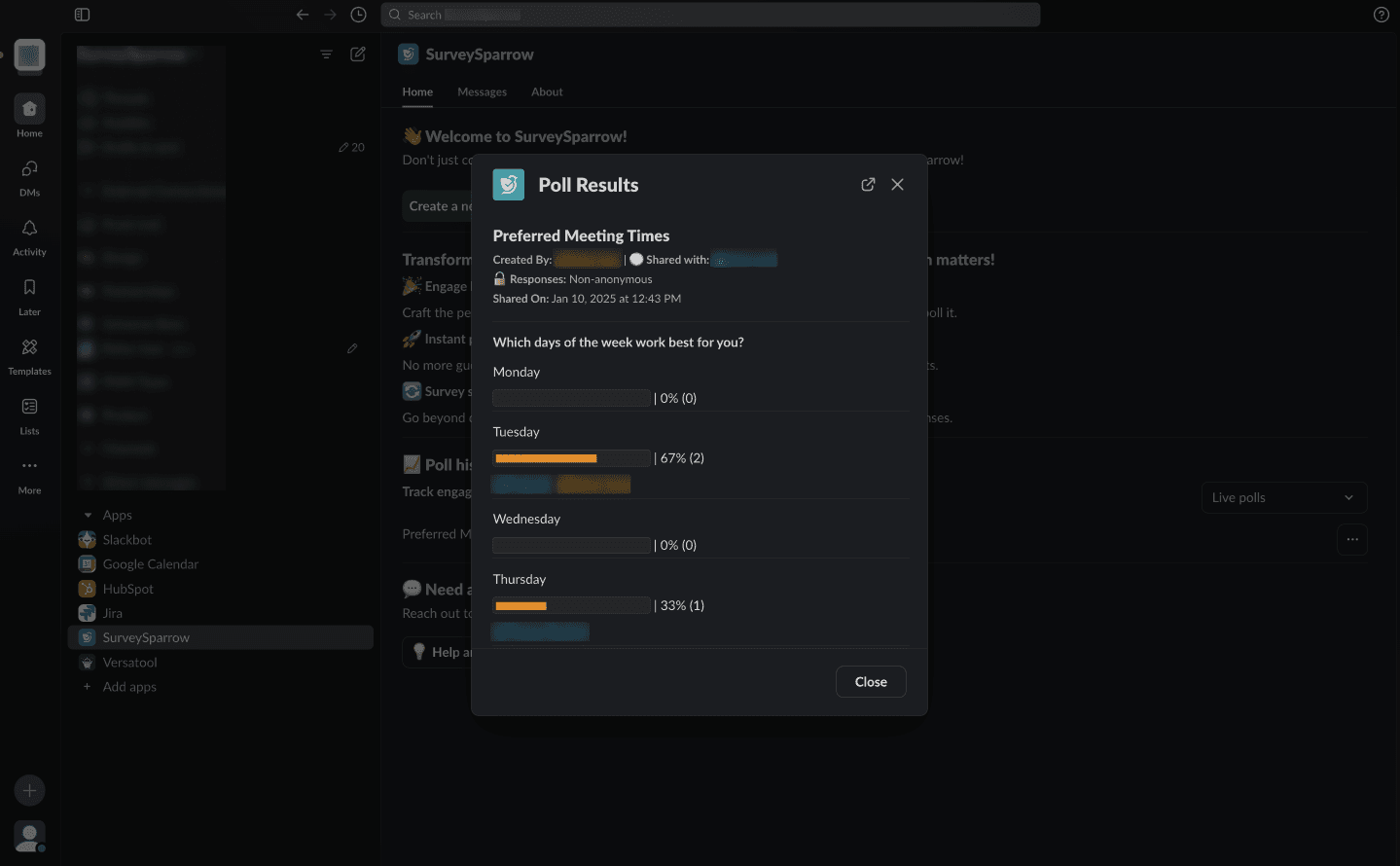Open the DMs sidebar section
Screen dimensions: 1400x866
click(29, 176)
